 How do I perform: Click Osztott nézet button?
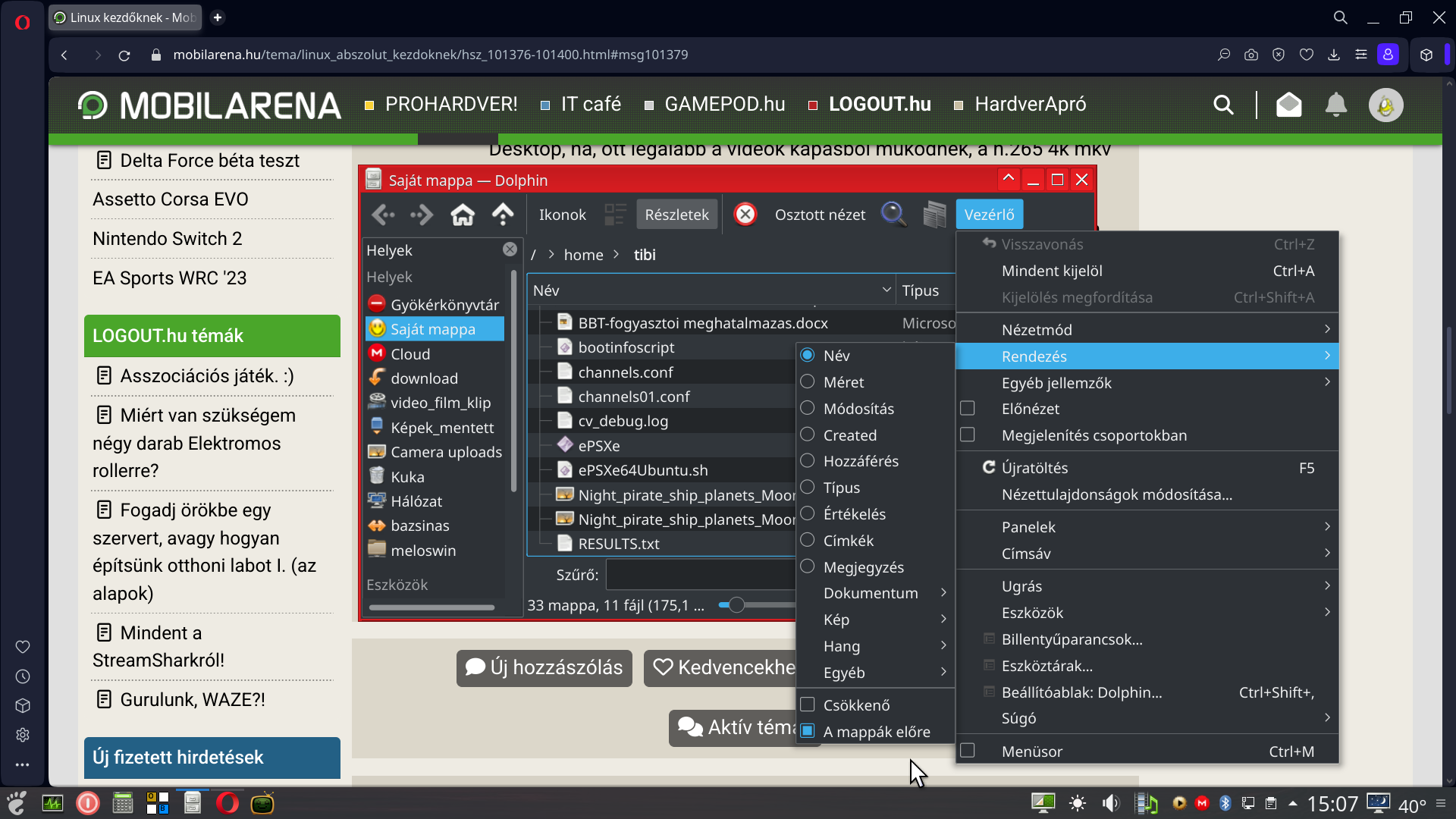click(x=820, y=215)
